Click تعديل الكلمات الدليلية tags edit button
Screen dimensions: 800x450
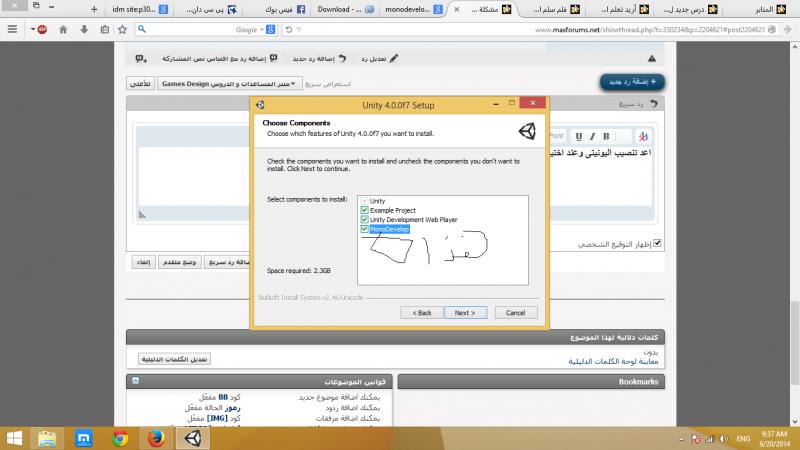174,359
